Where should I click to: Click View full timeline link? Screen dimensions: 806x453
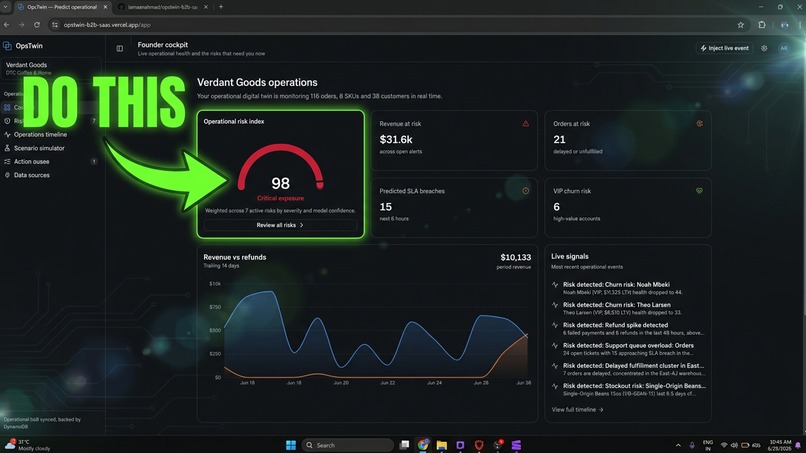click(577, 410)
